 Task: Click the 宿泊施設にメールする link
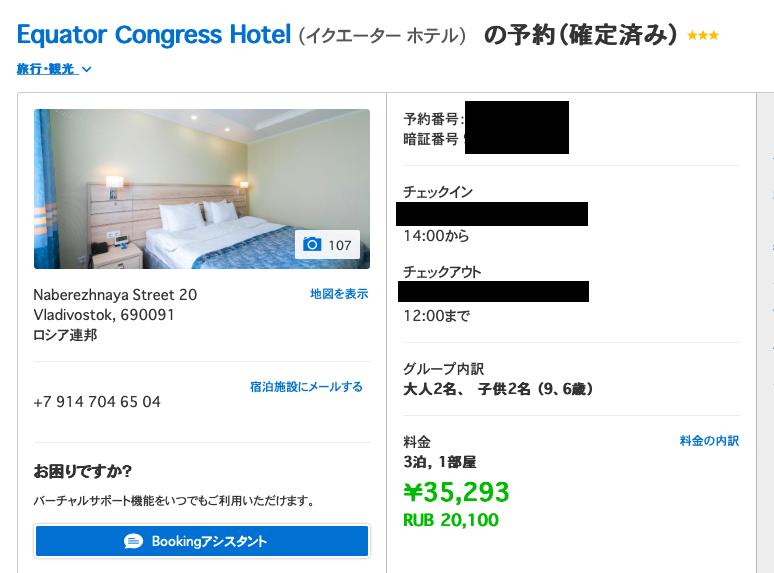(x=306, y=387)
